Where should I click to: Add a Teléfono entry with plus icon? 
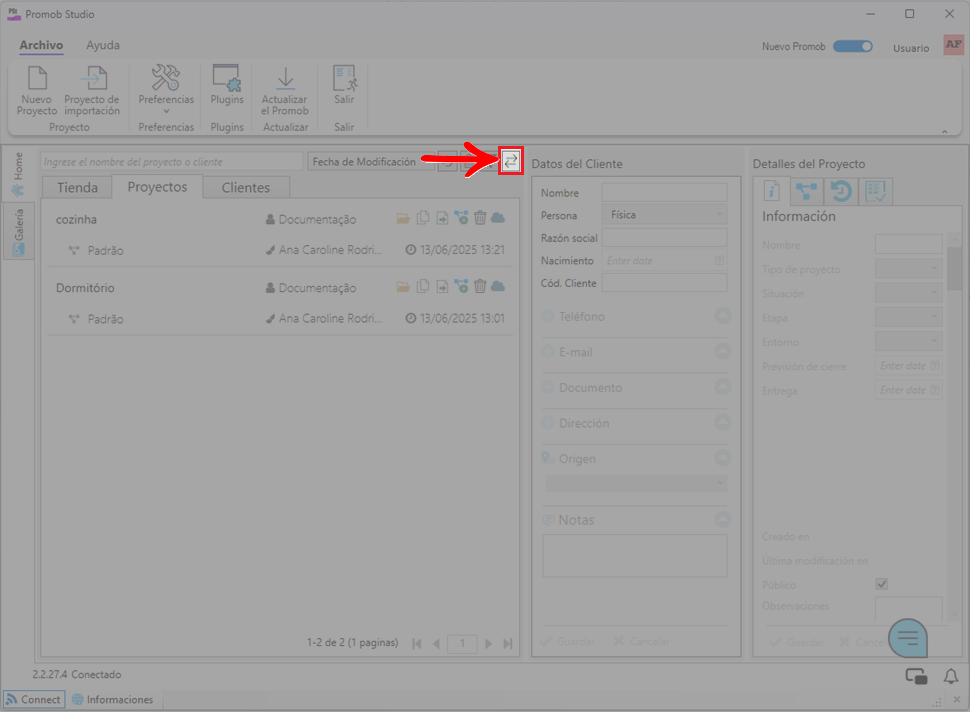pos(548,316)
